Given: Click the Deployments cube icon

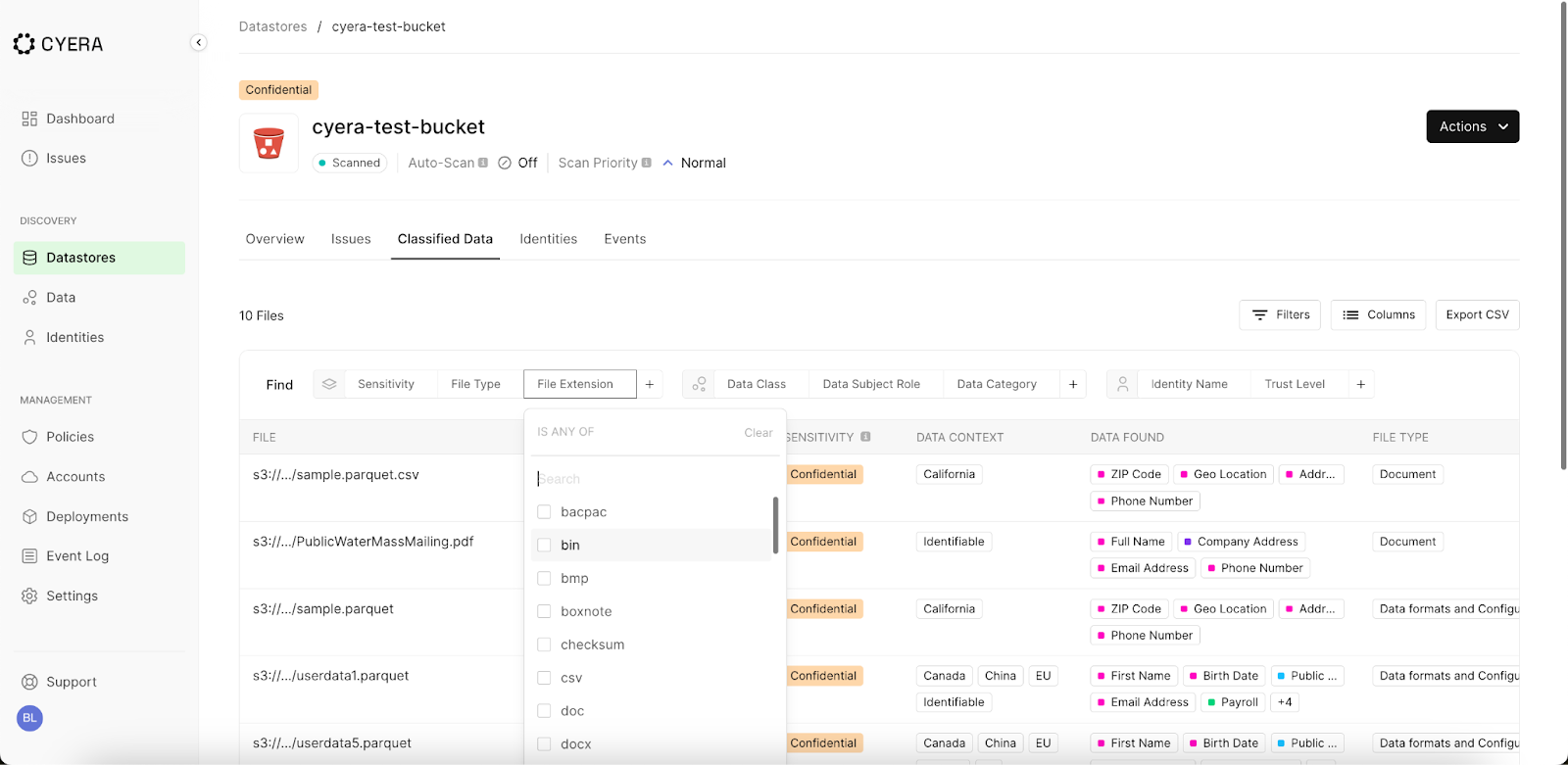Looking at the screenshot, I should [29, 516].
